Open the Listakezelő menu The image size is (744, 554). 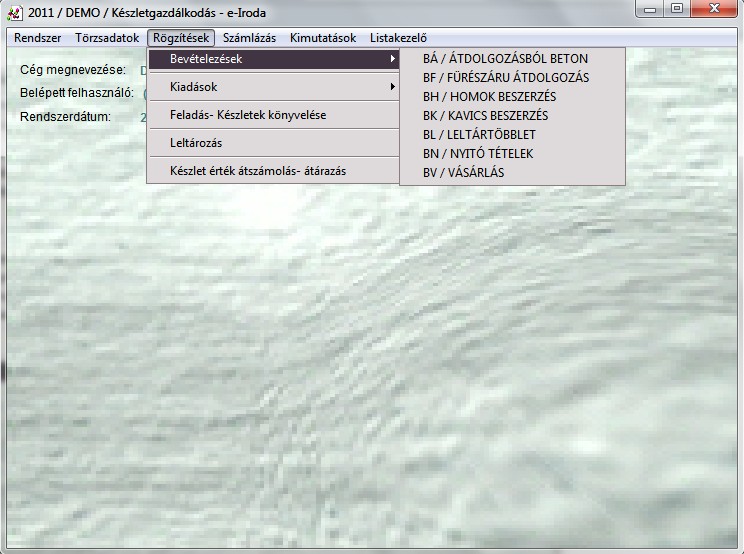tap(397, 38)
